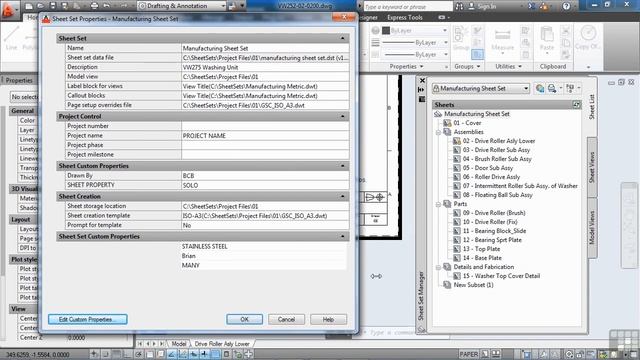Open the ByLayer color dropdown
Viewport: 640px width, 360px height.
coord(444,31)
